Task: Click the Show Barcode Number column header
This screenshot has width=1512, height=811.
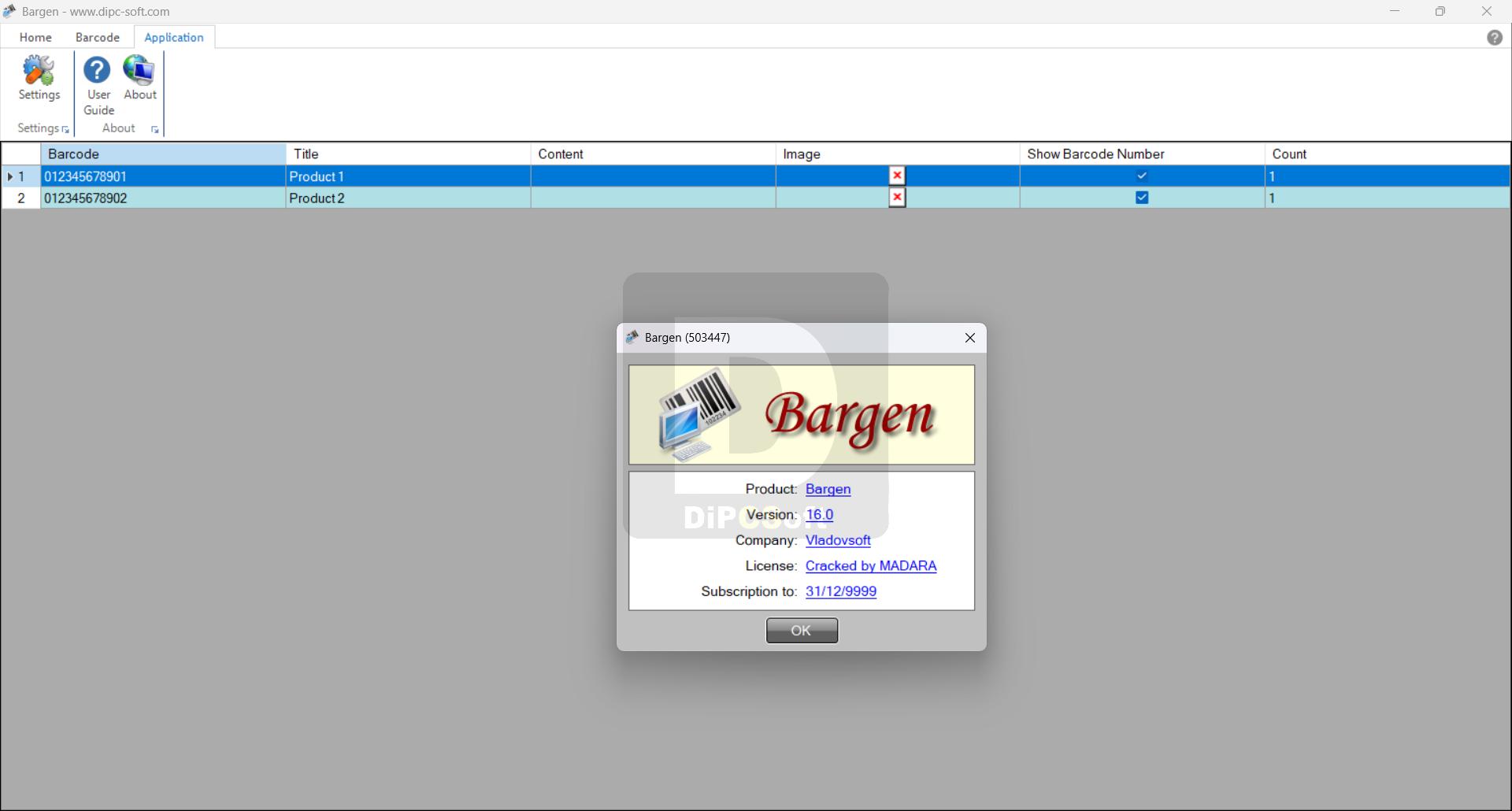Action: click(x=1142, y=154)
